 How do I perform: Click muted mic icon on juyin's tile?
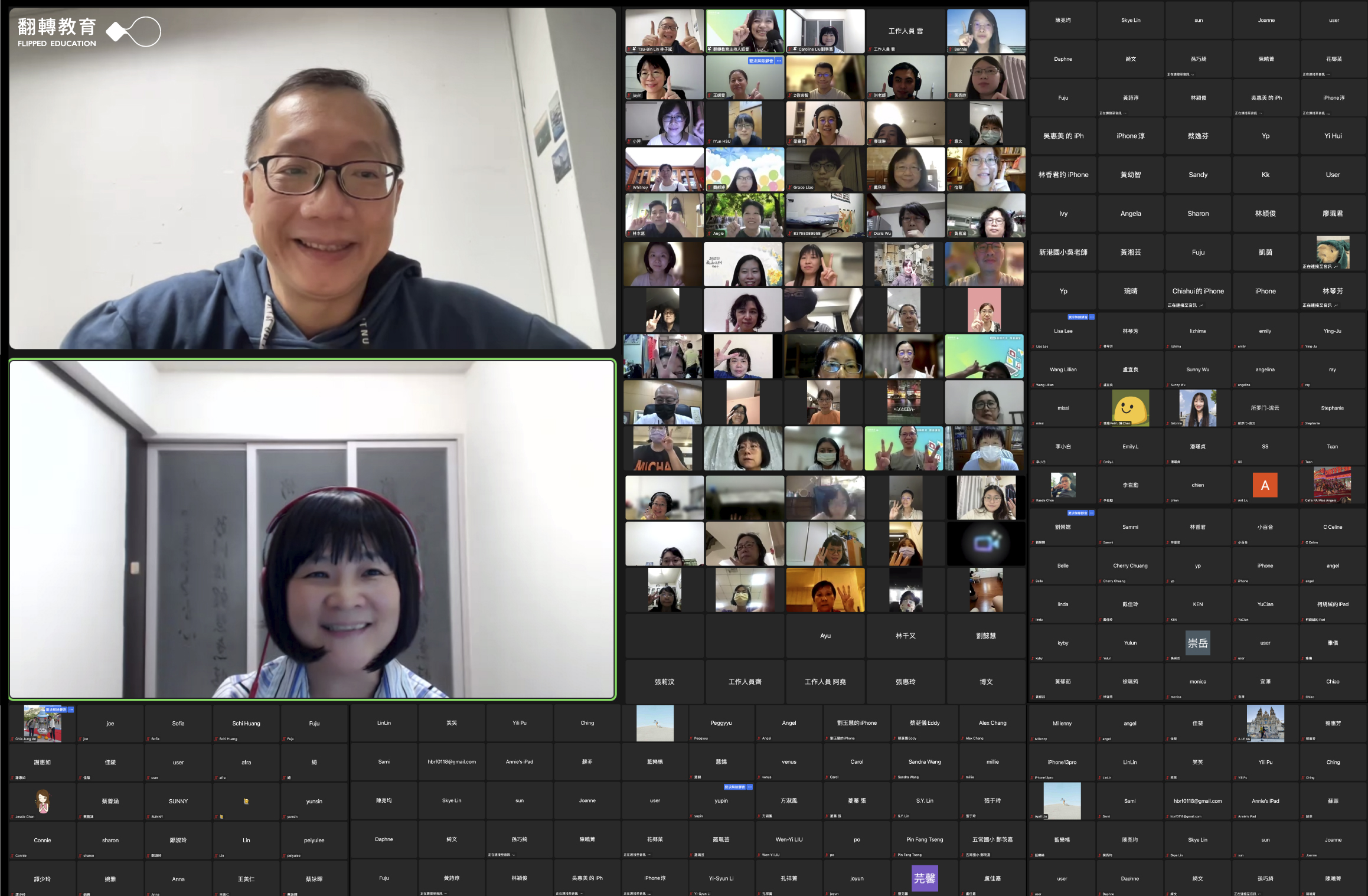(x=629, y=96)
